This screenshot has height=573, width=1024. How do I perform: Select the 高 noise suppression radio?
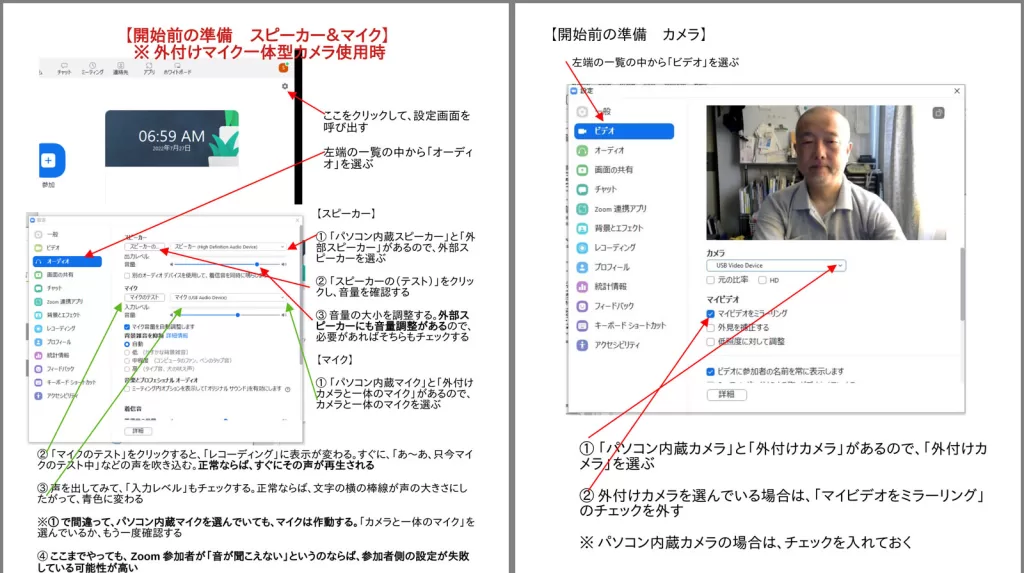(x=127, y=368)
